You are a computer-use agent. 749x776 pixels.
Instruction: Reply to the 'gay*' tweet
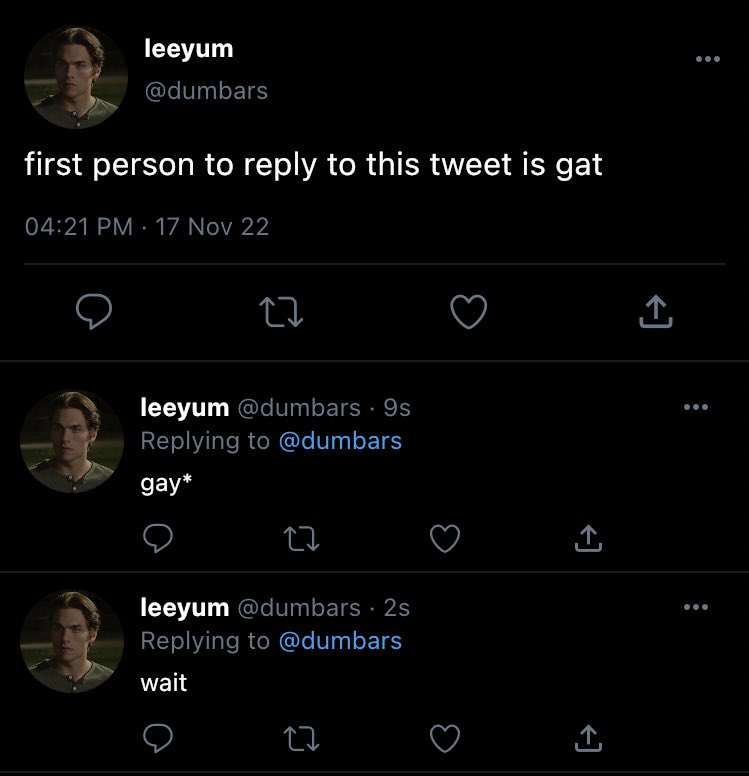tap(158, 538)
